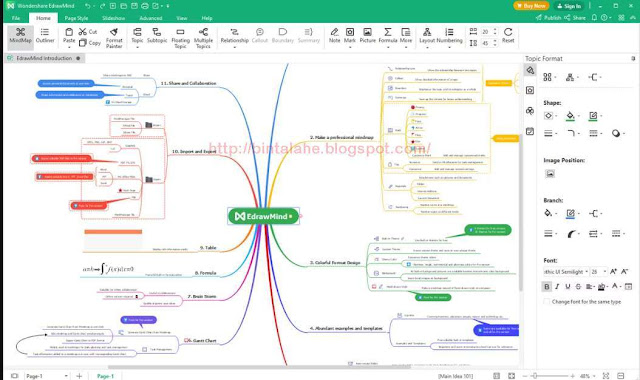Open notifications bell icon

click(594, 18)
